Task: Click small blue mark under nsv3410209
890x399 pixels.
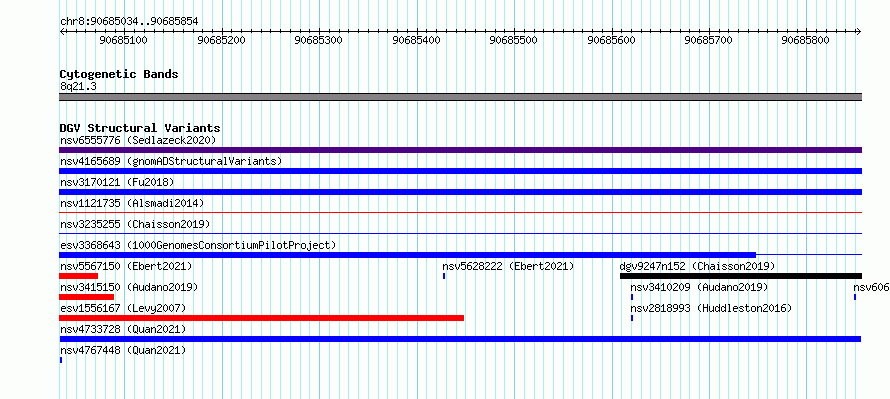Action: tap(632, 297)
